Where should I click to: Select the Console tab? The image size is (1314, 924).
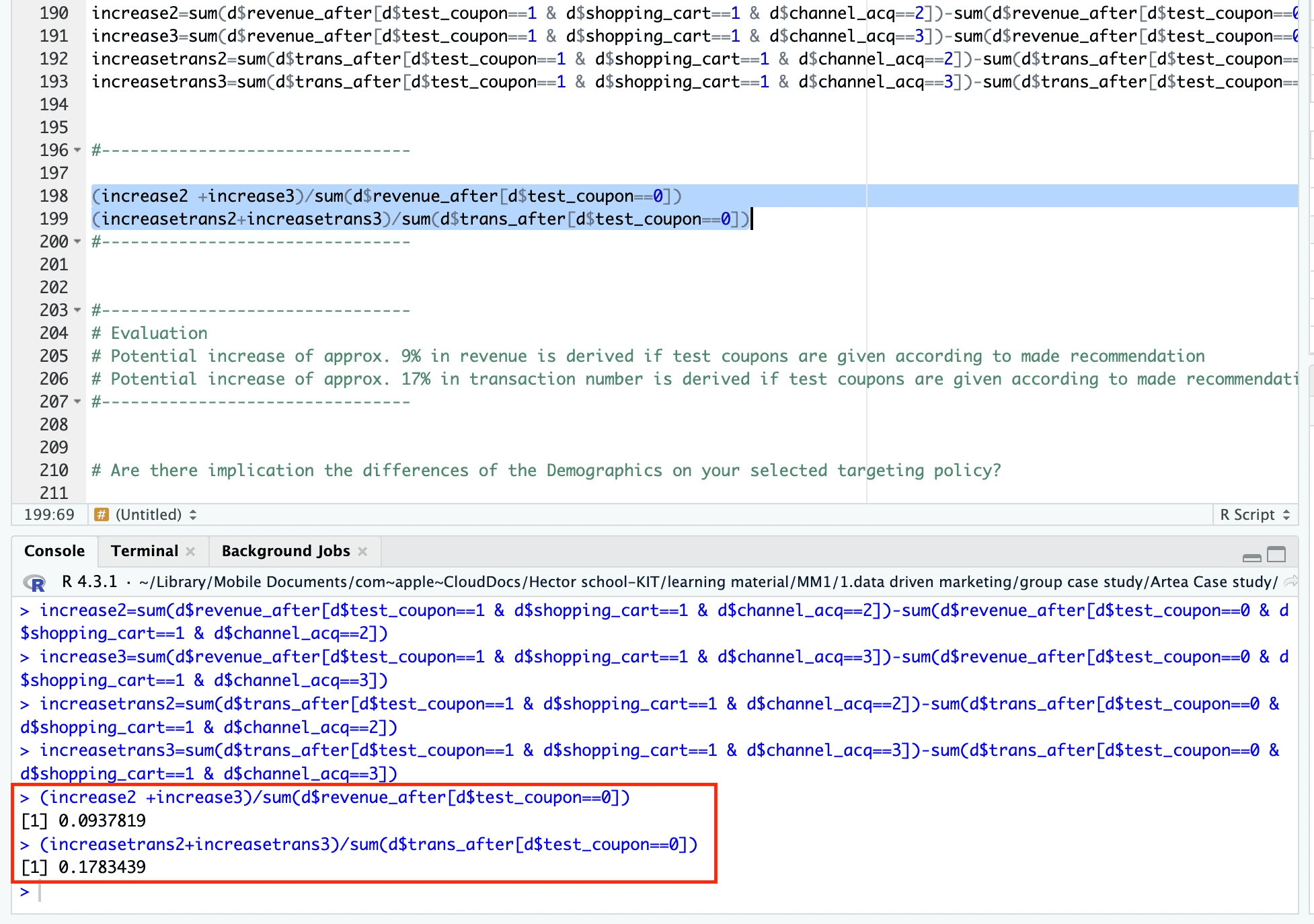tap(54, 551)
